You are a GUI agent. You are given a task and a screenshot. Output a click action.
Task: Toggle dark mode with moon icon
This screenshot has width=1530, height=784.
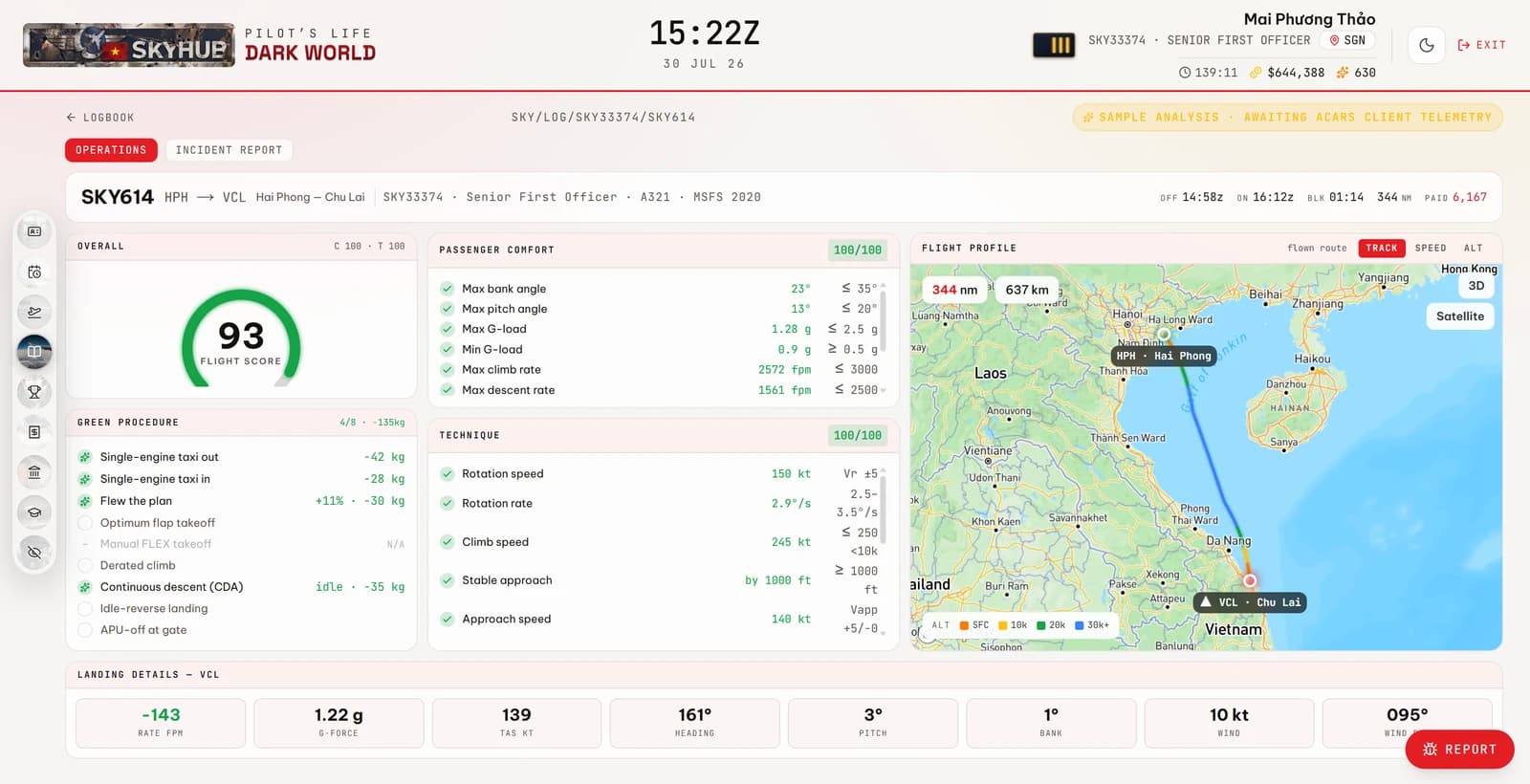click(x=1427, y=45)
